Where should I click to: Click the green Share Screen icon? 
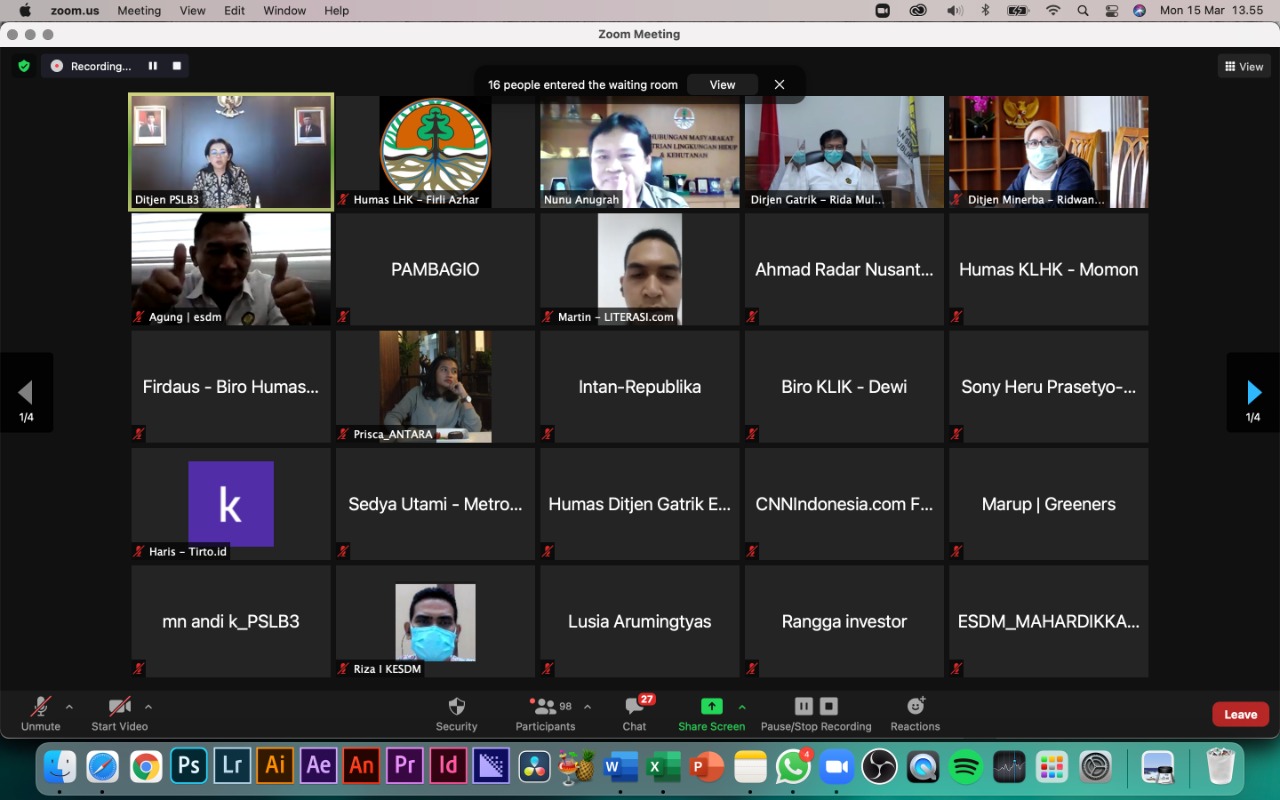[x=711, y=706]
